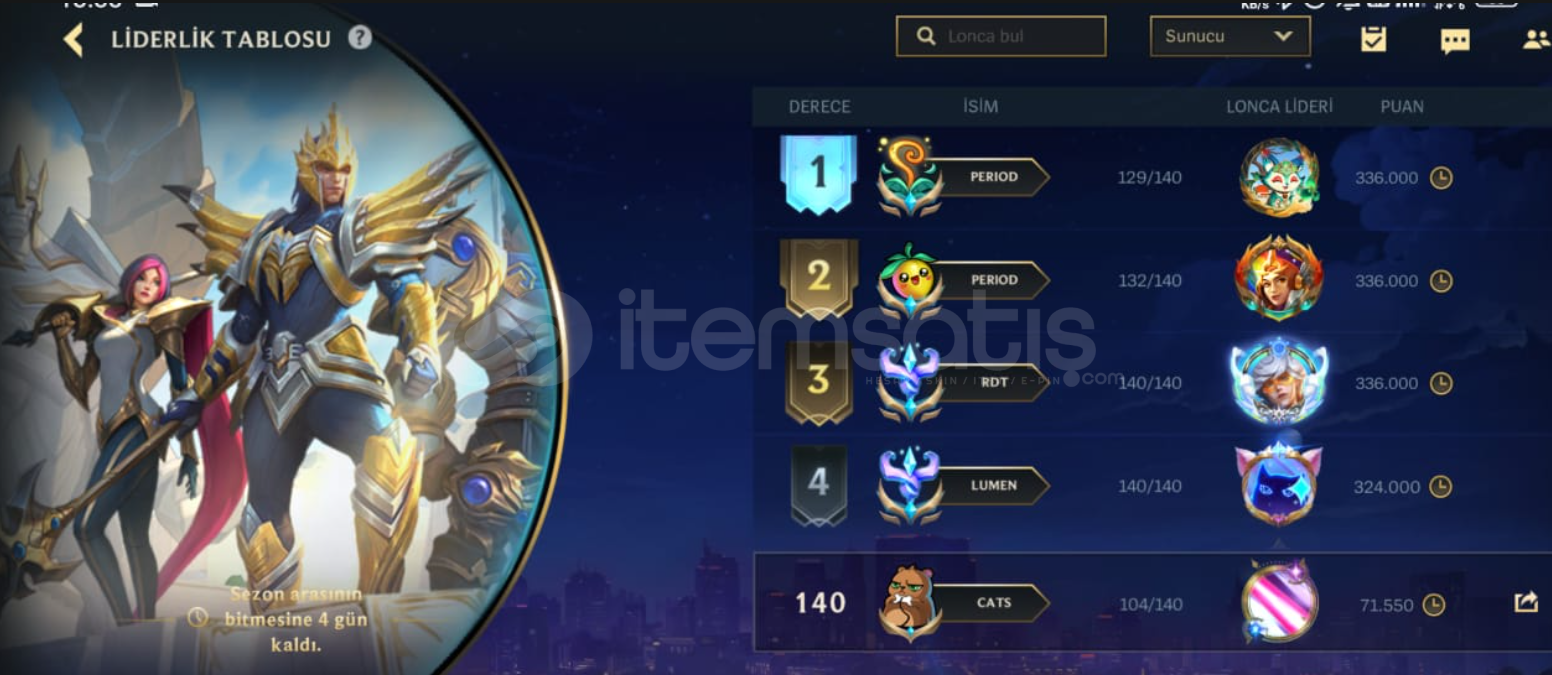Share the CATS guild using share icon
Screen dimensions: 1552x675
[x=1526, y=602]
